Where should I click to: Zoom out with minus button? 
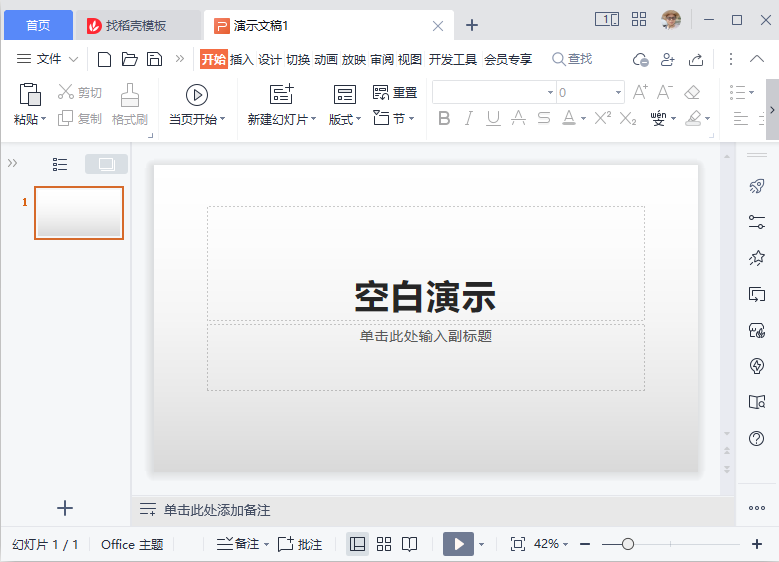click(x=585, y=544)
